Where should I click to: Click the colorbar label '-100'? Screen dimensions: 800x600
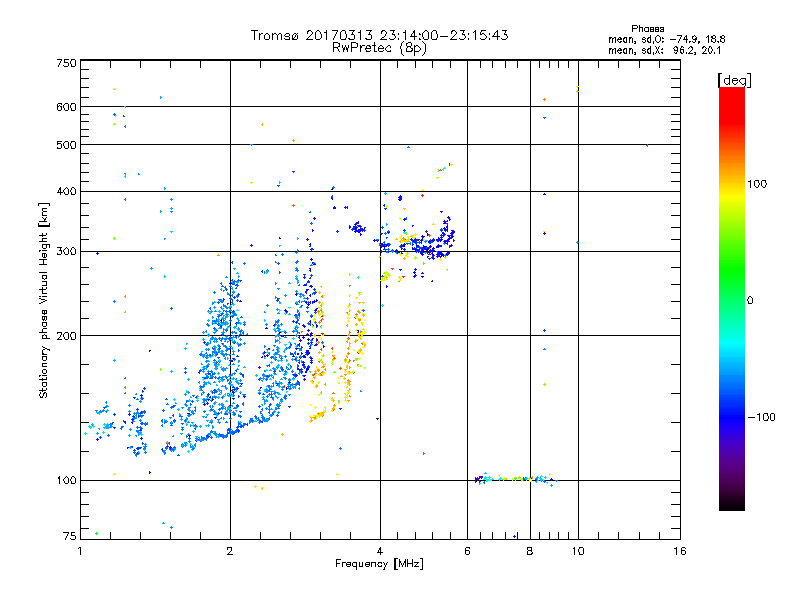coord(761,417)
